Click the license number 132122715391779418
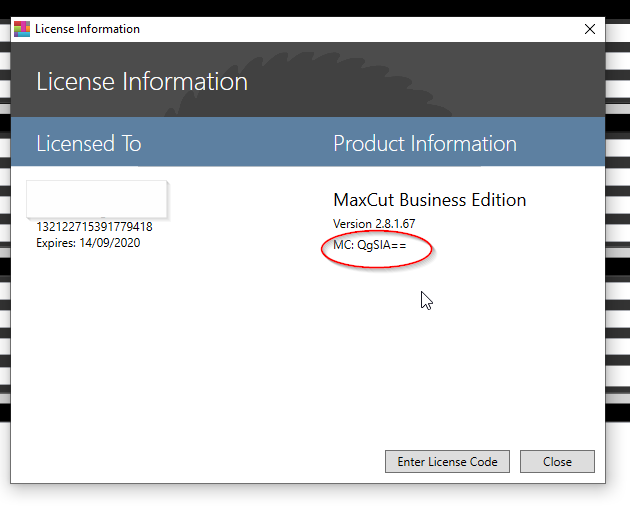The width and height of the screenshot is (630, 510). coord(94,227)
